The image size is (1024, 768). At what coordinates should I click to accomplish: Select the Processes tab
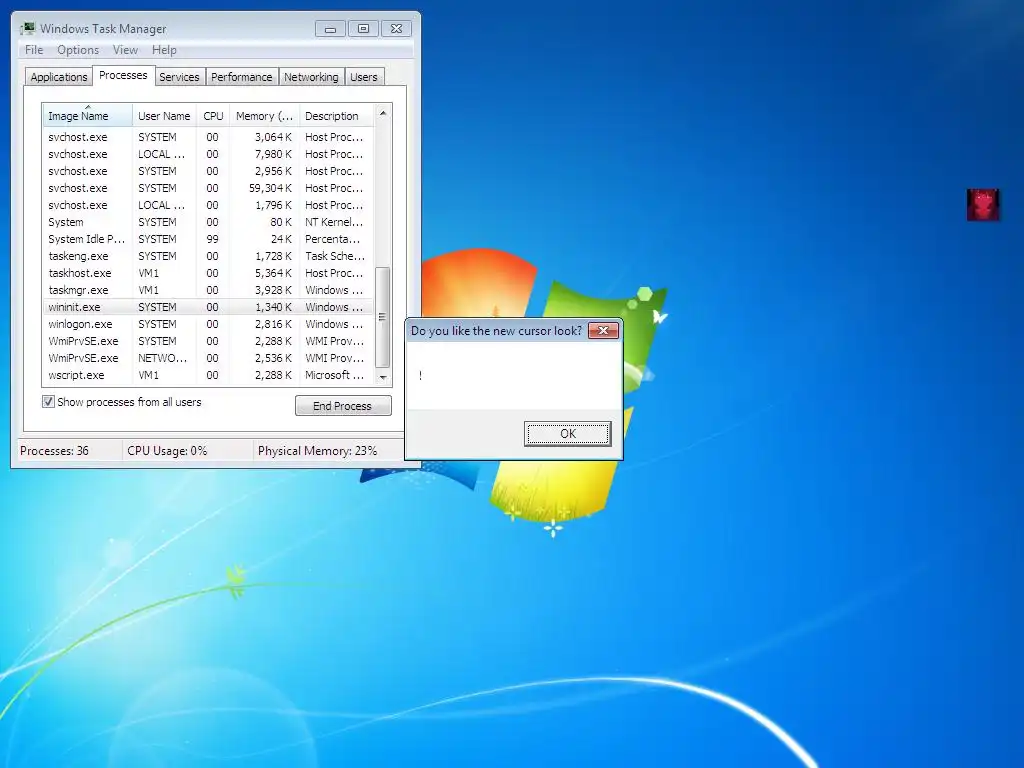123,75
